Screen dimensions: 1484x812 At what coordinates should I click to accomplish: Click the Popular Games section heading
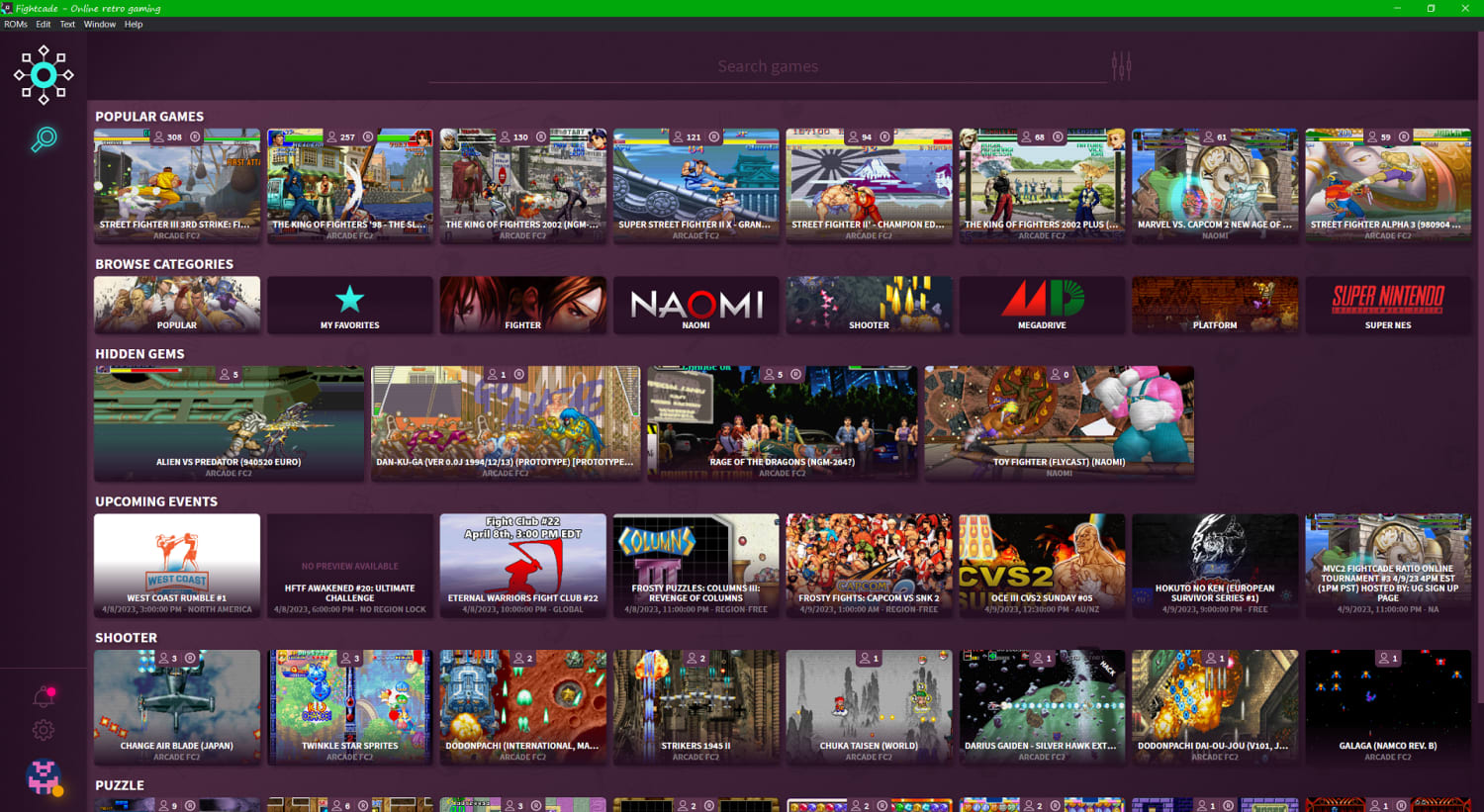tap(149, 117)
